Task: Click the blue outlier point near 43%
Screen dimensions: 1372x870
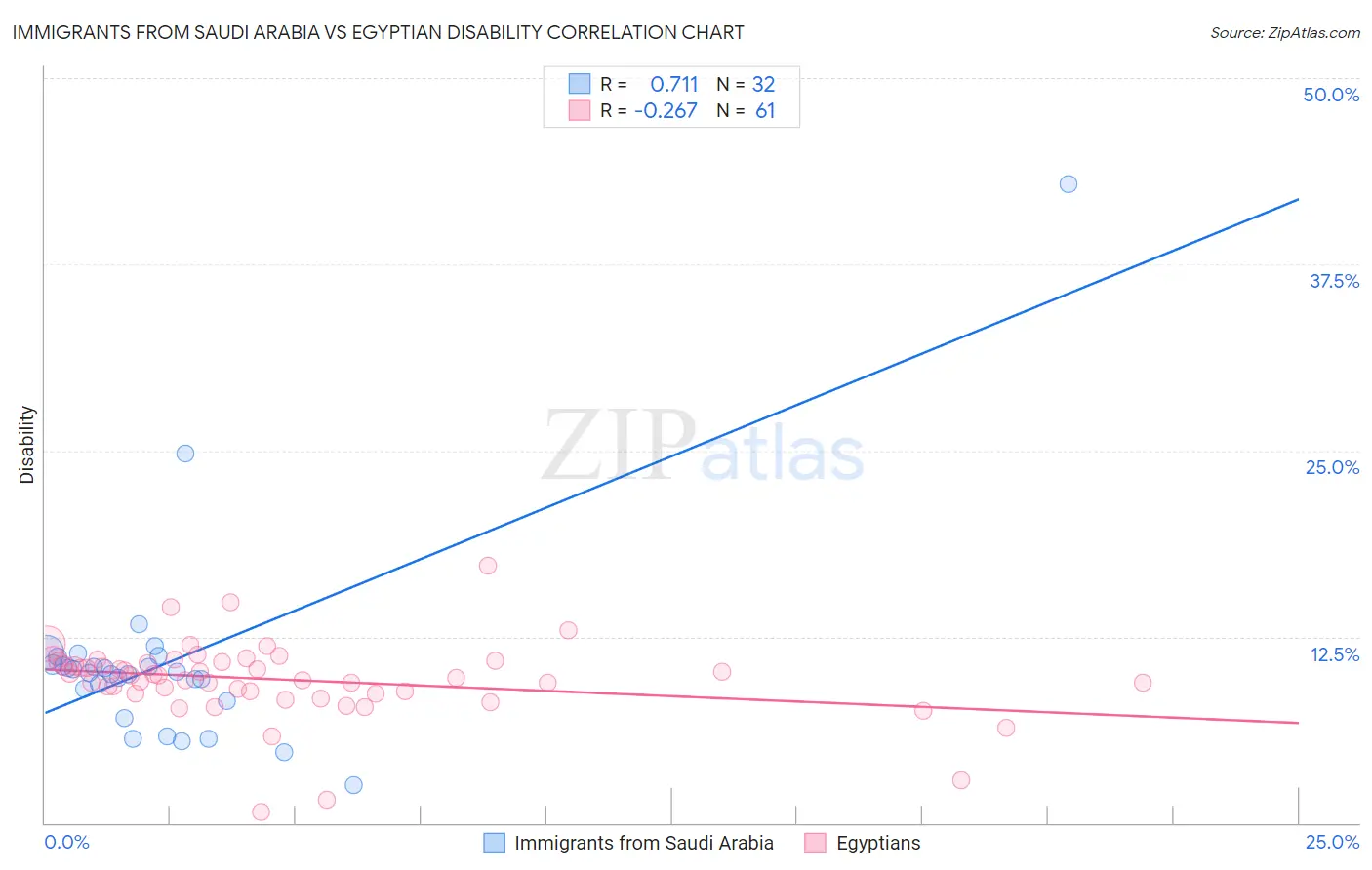Action: [1069, 184]
